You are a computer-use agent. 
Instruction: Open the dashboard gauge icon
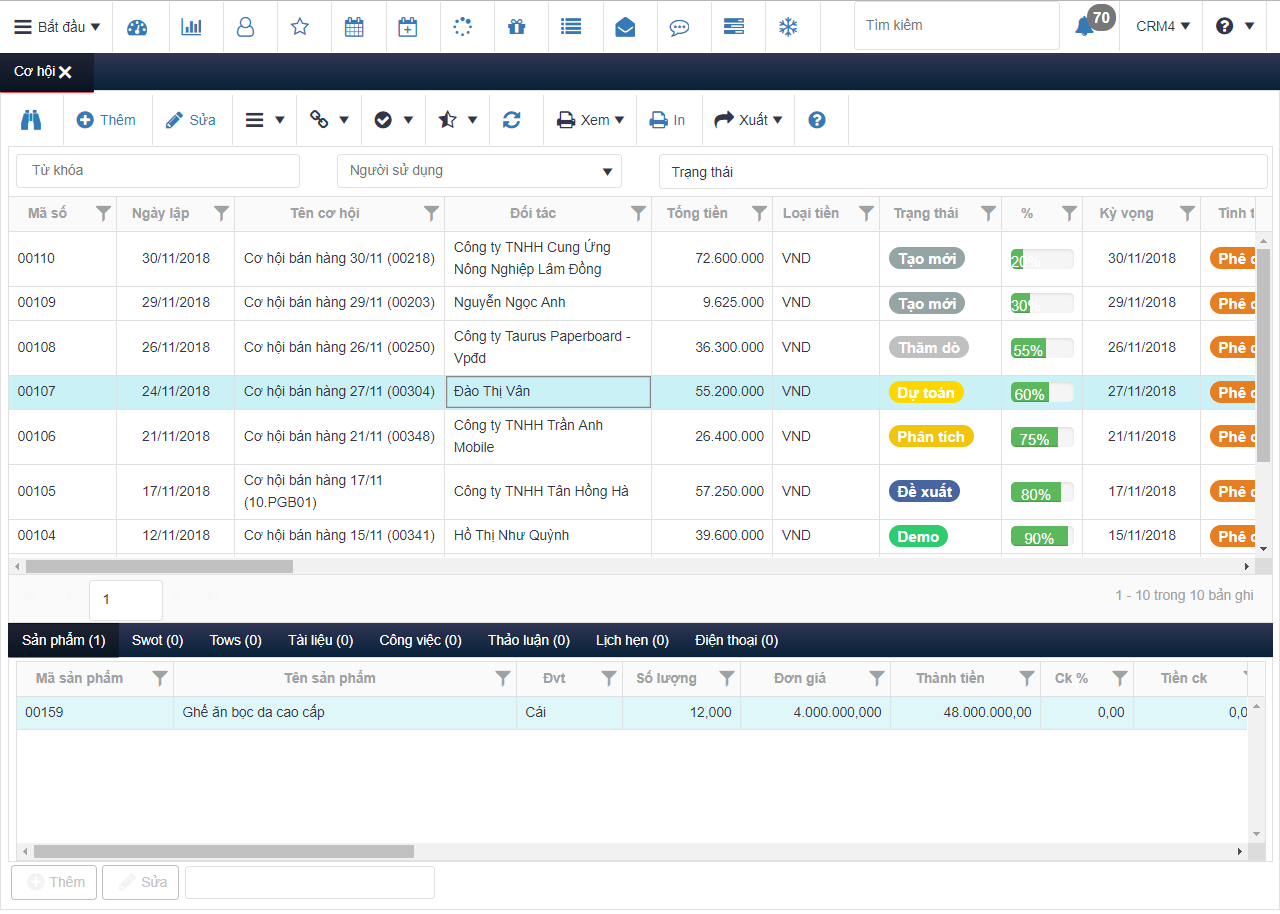137,27
